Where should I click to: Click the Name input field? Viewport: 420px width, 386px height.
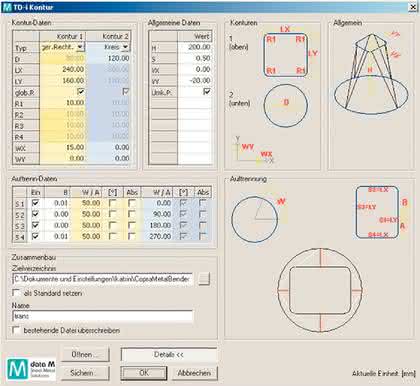[102, 316]
